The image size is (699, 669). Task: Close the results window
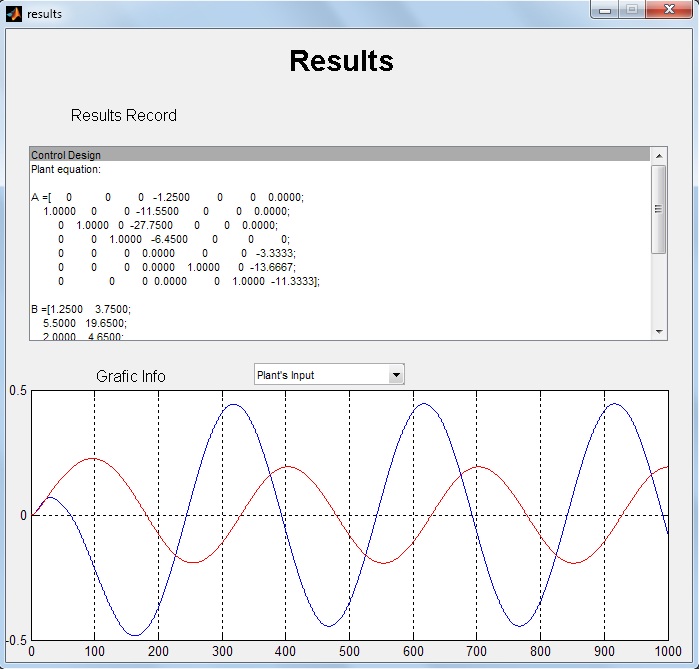coord(667,9)
